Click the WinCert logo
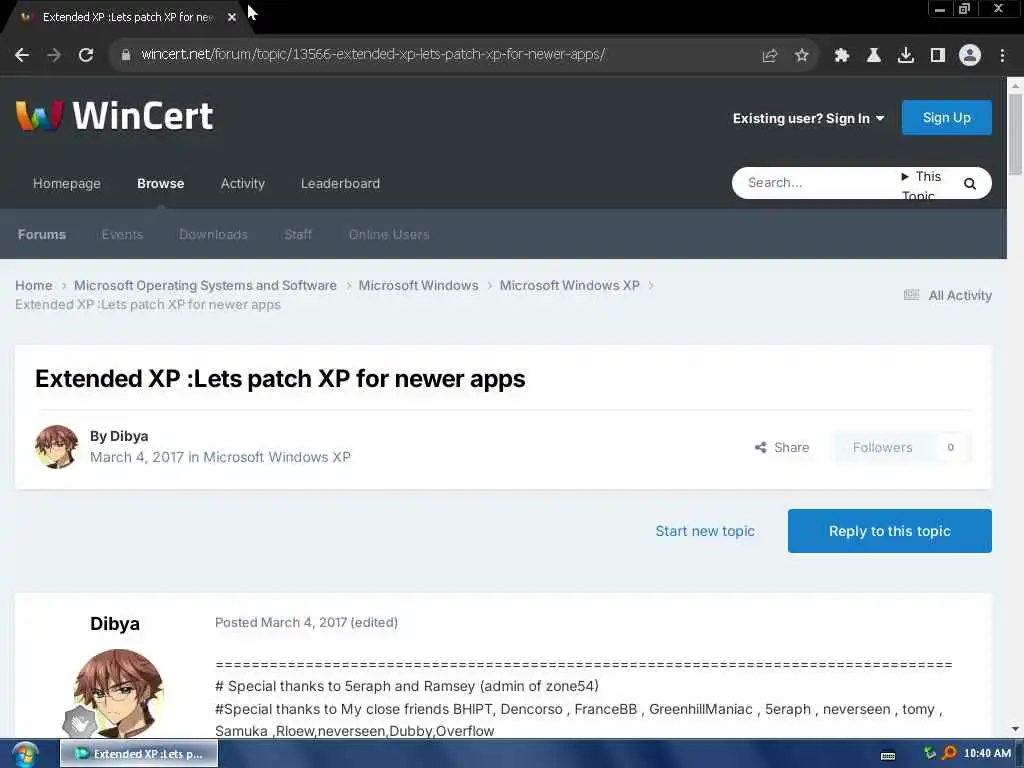Screen dimensions: 1024x768 click(114, 116)
